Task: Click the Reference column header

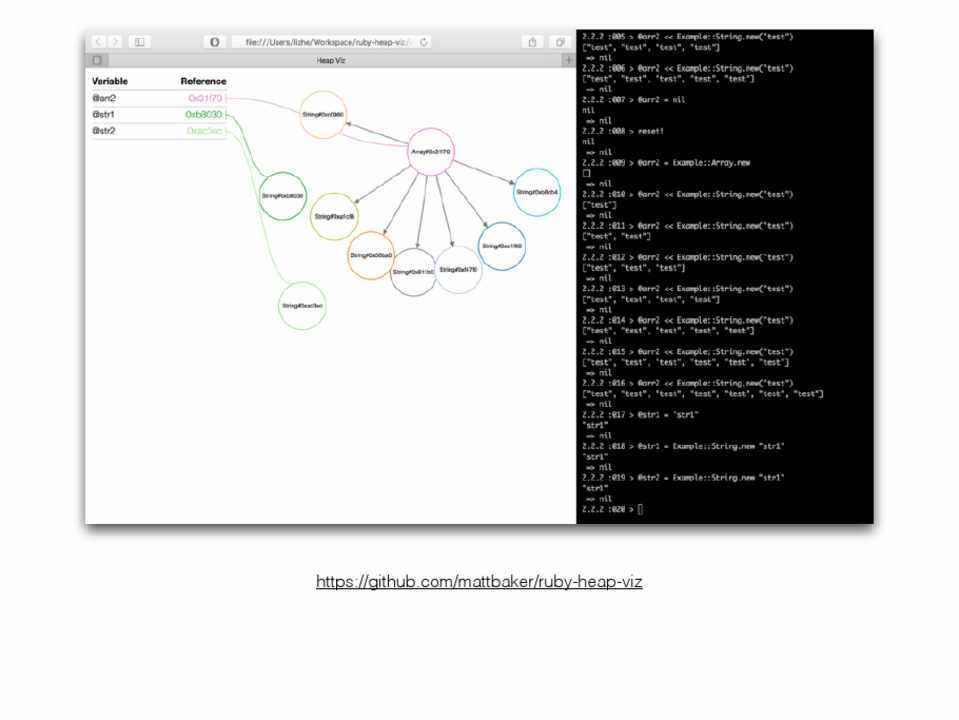Action: 203,81
